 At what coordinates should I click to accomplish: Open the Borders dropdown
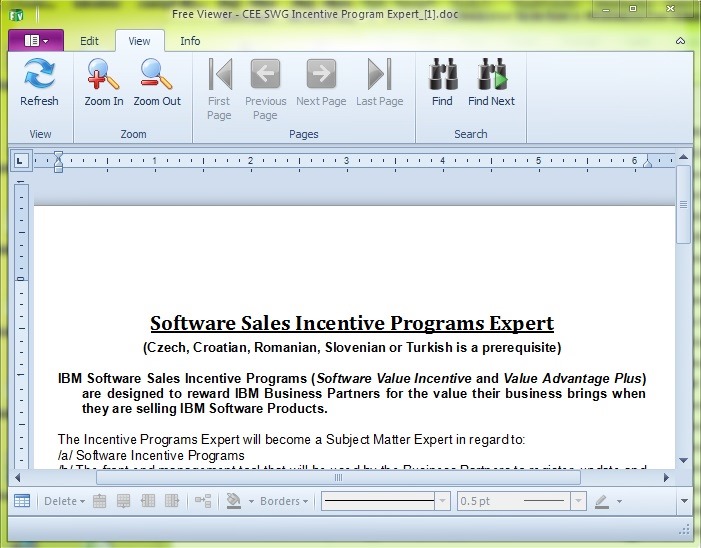(284, 501)
